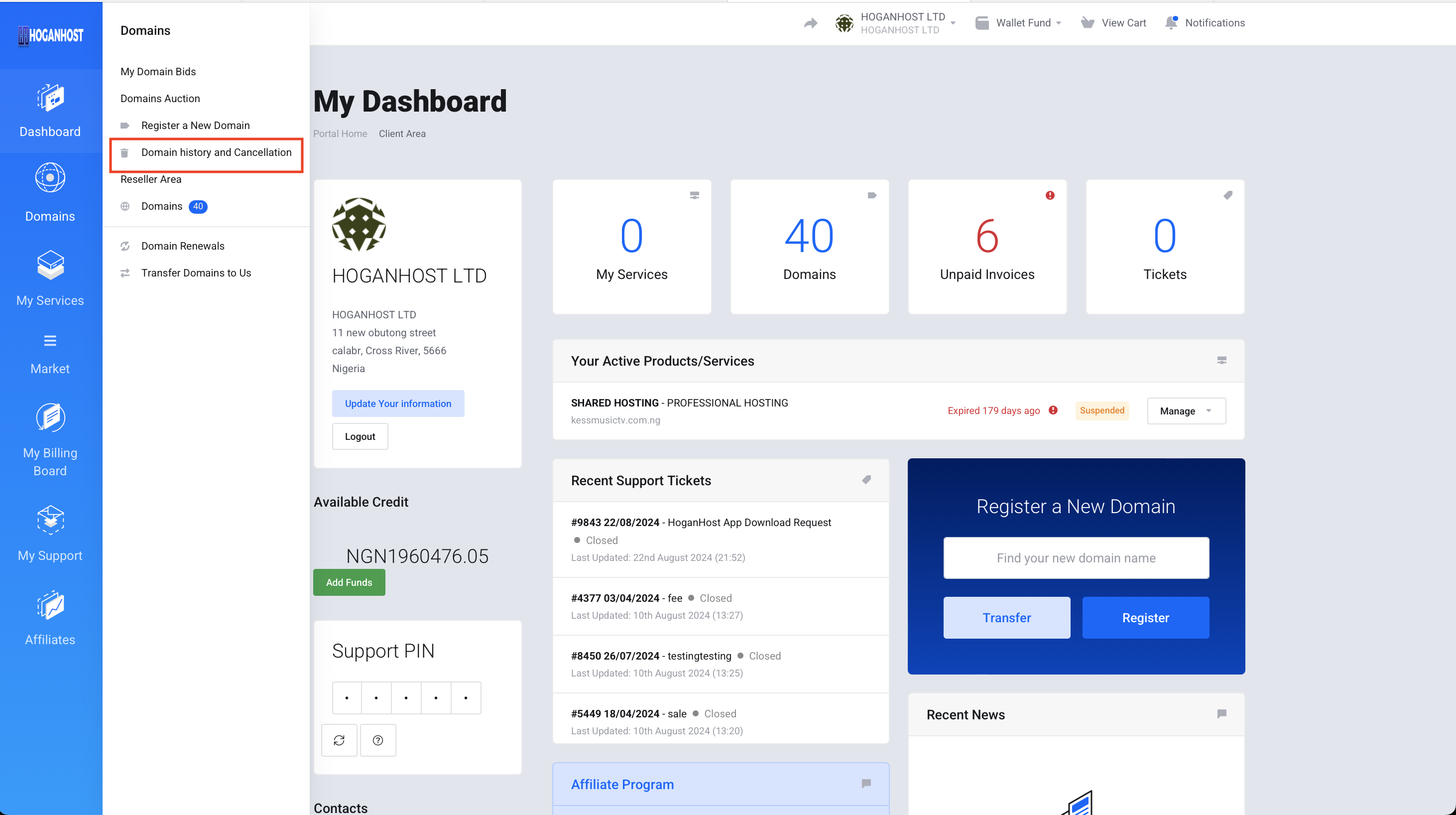Click the Wallet Fund wallet icon
This screenshot has height=815, width=1456.
click(982, 22)
